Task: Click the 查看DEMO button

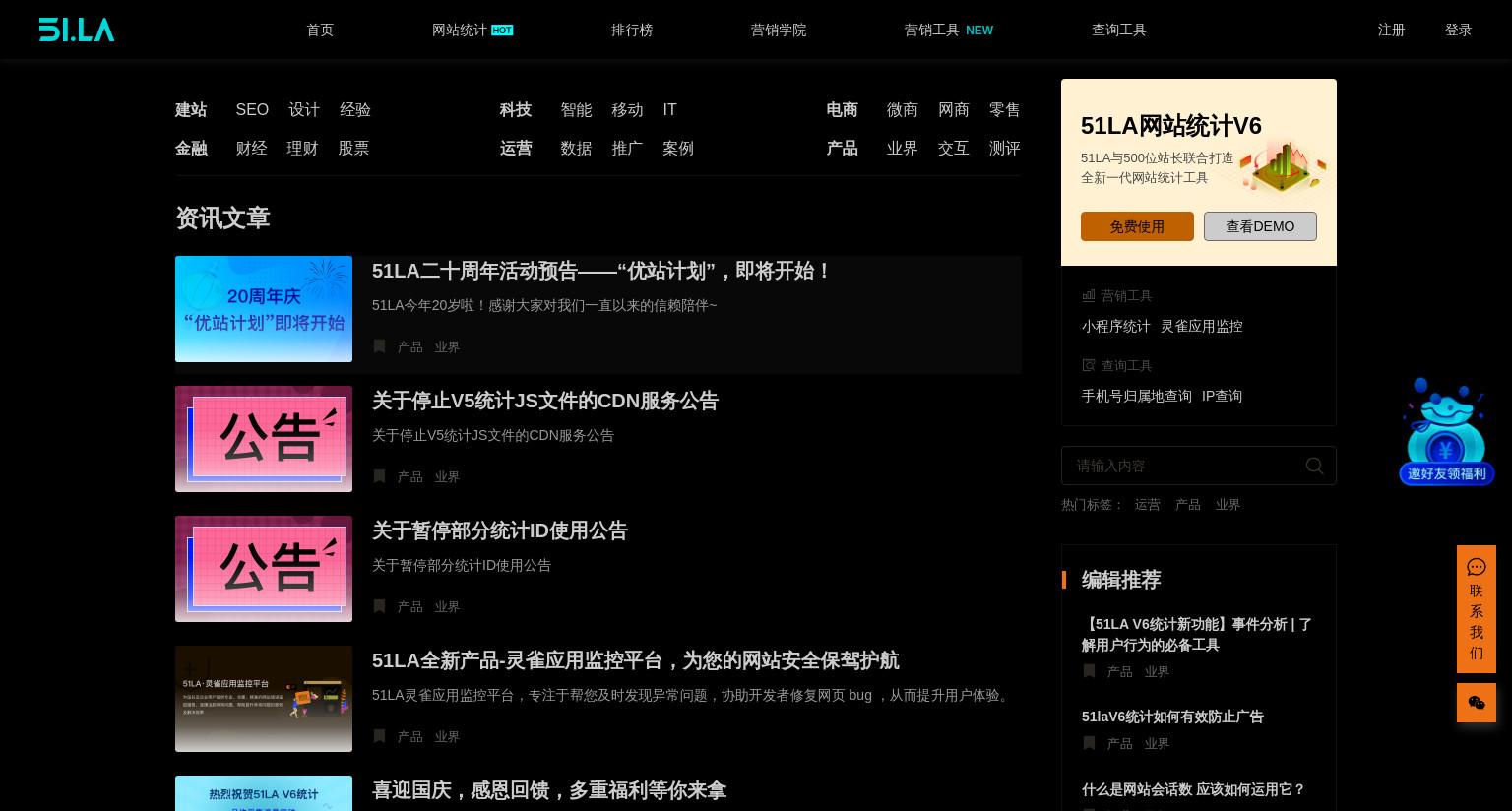Action: (1260, 226)
